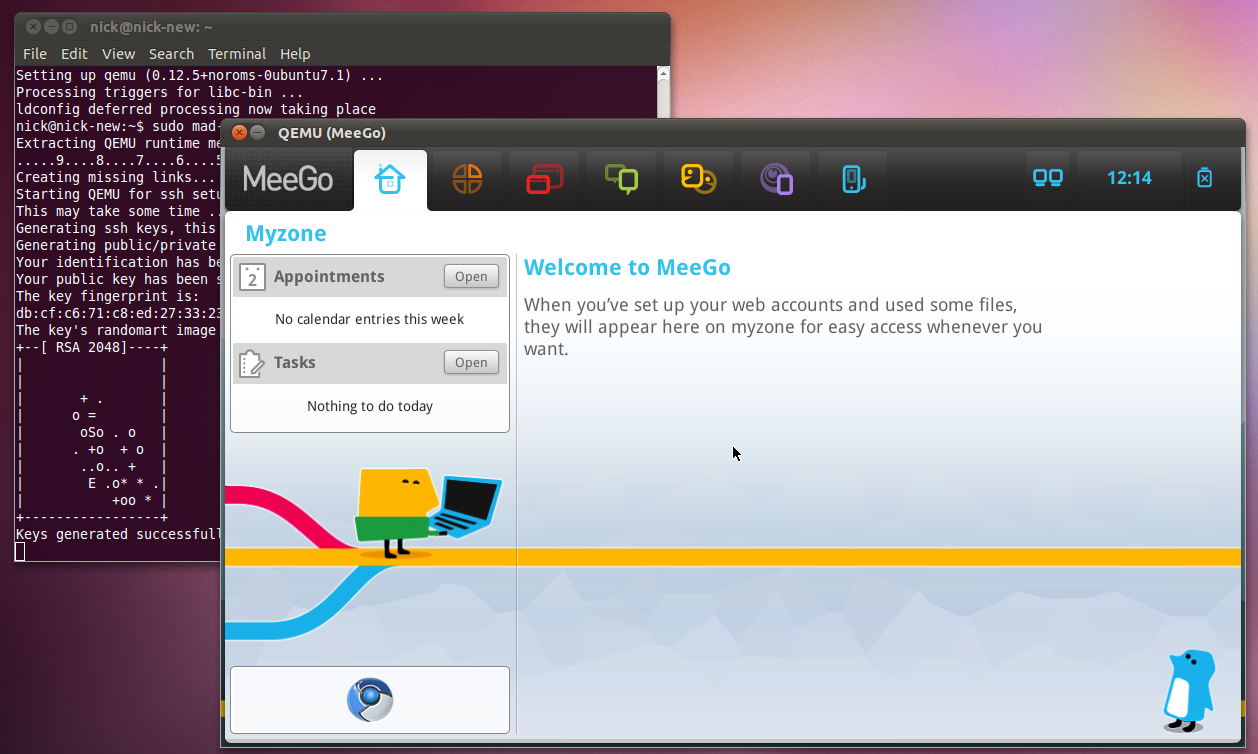This screenshot has width=1258, height=754.
Task: Launch the Chromium browser from Myzone
Action: 370,700
